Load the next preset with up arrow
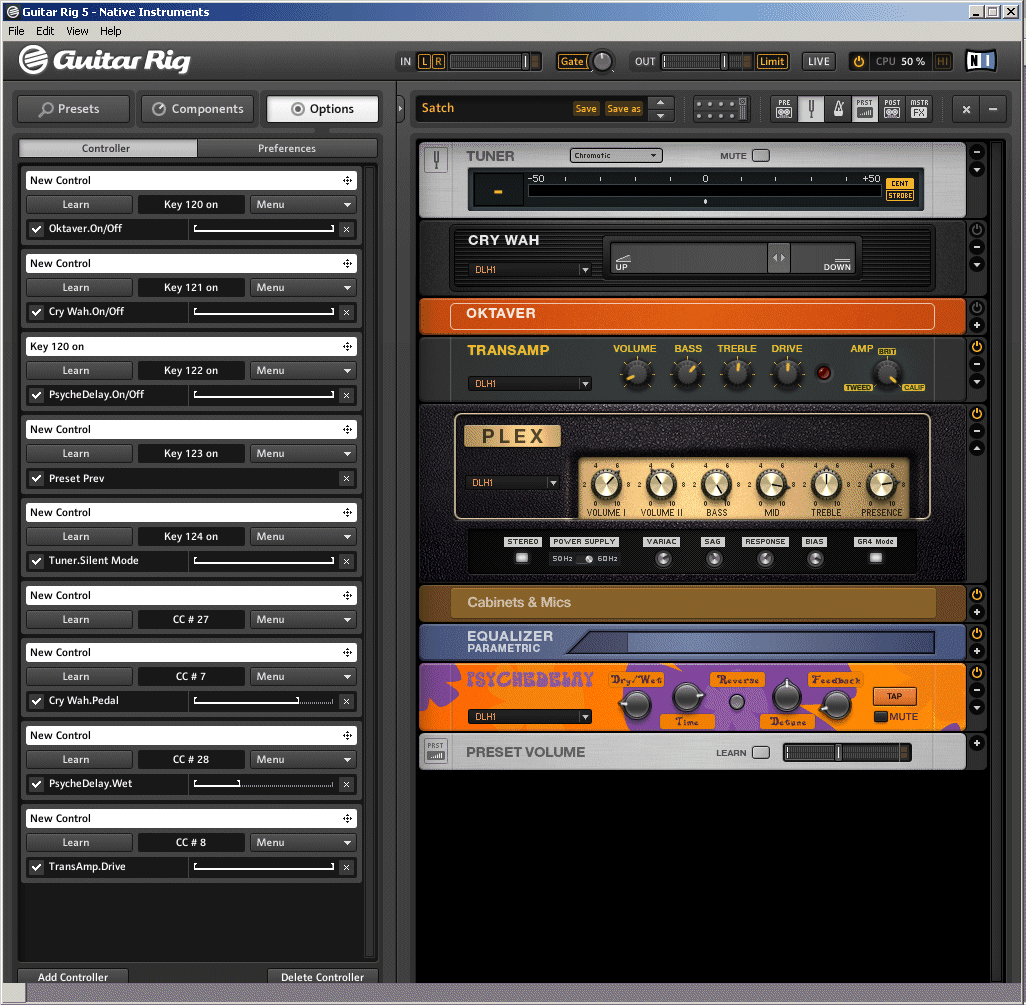The image size is (1026, 1005). (661, 103)
